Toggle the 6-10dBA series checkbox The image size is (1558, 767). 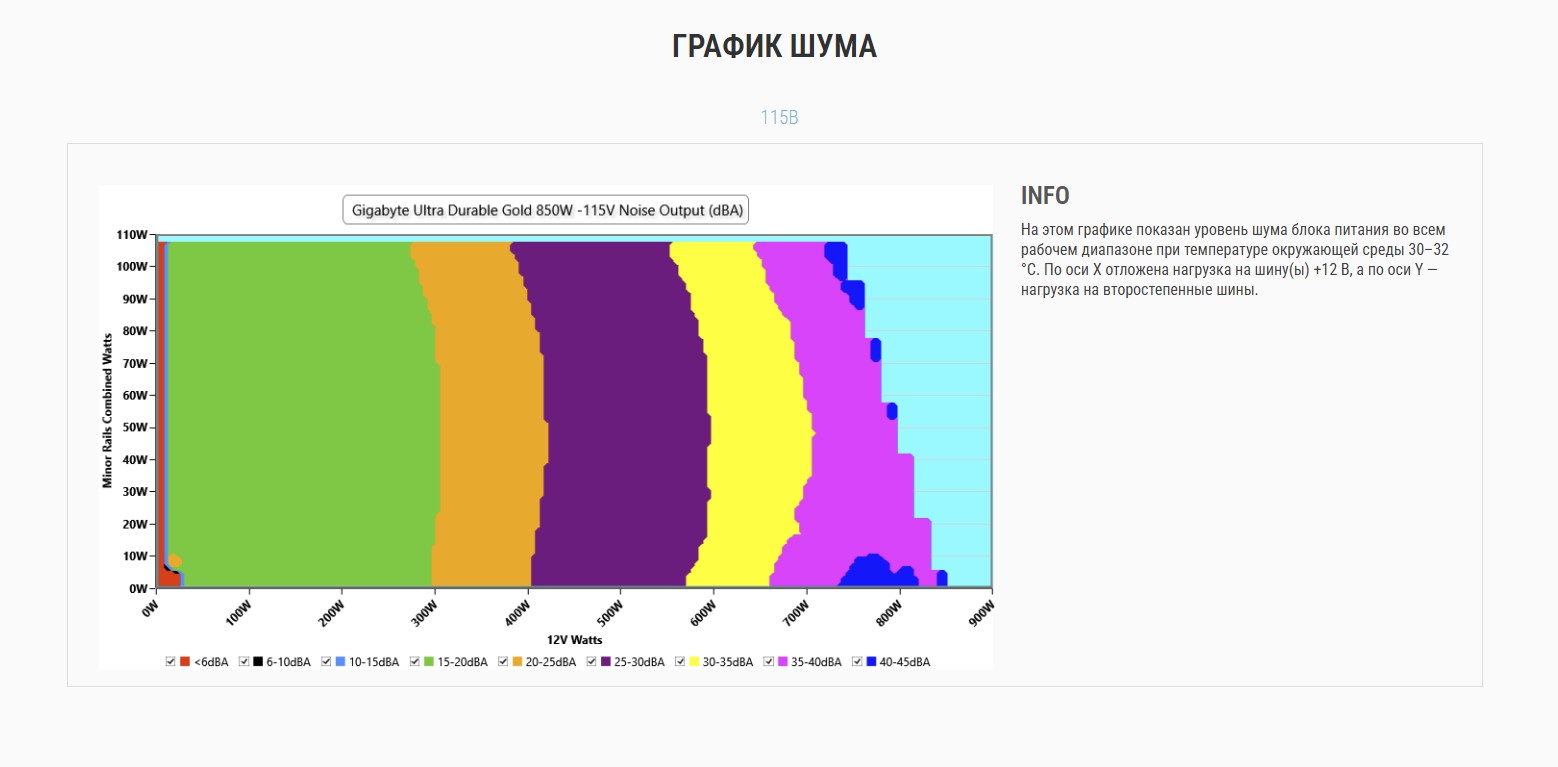click(244, 662)
